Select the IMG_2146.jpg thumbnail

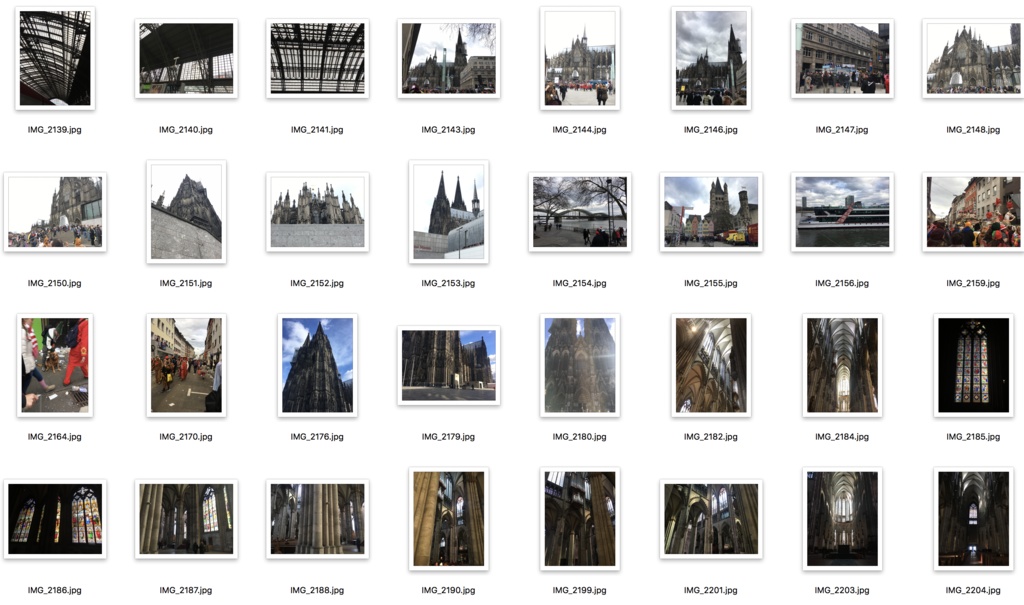click(x=711, y=58)
